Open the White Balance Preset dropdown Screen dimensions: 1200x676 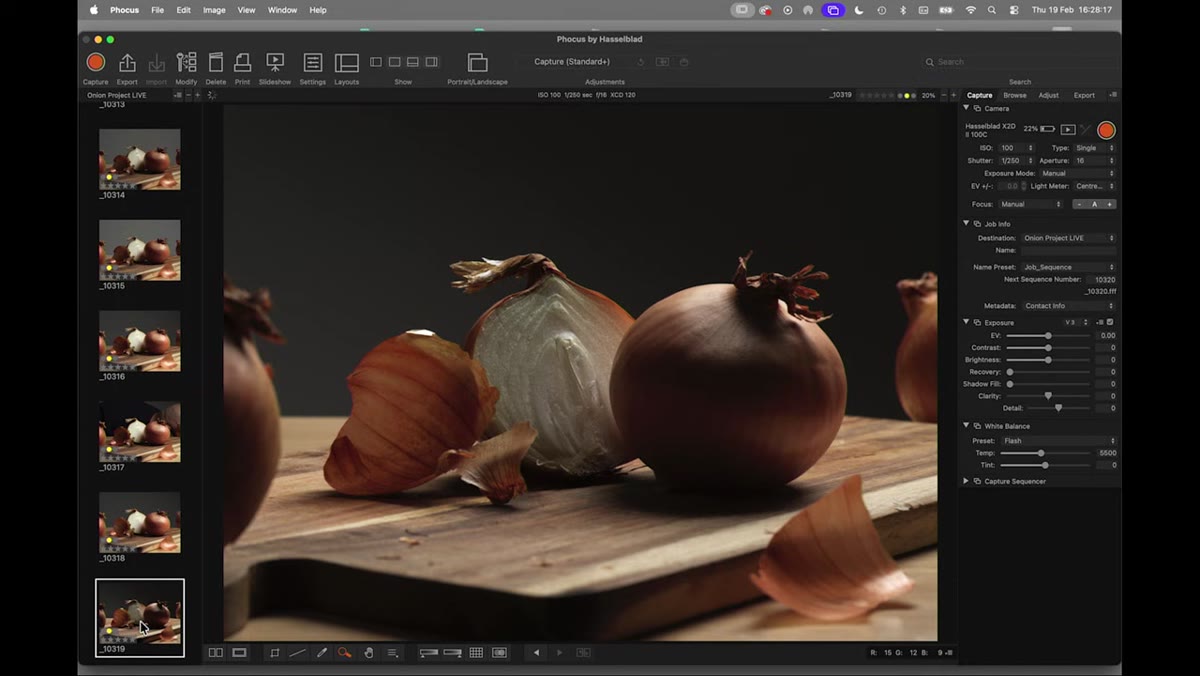(1057, 441)
